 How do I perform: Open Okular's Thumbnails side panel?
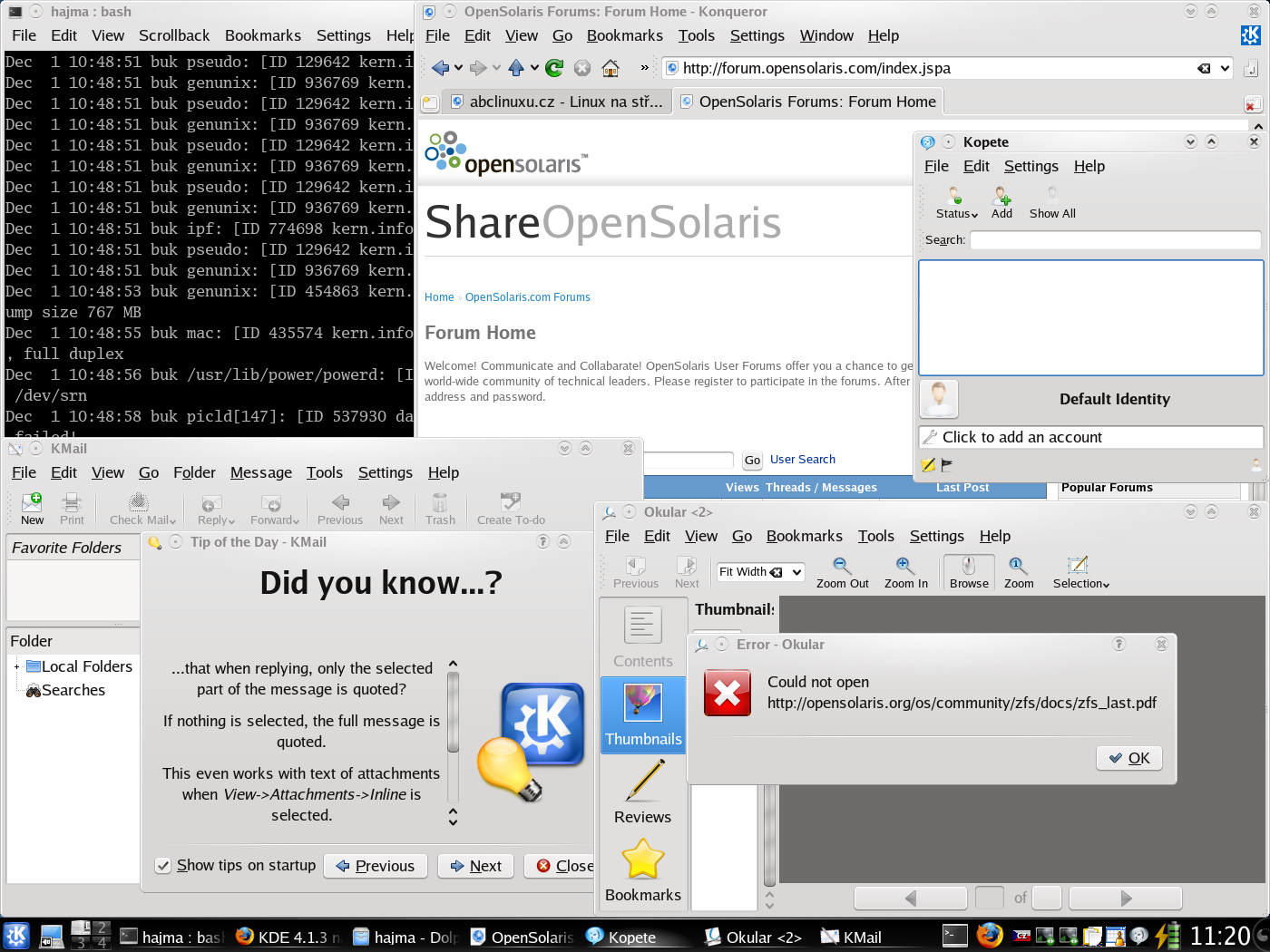coord(643,714)
